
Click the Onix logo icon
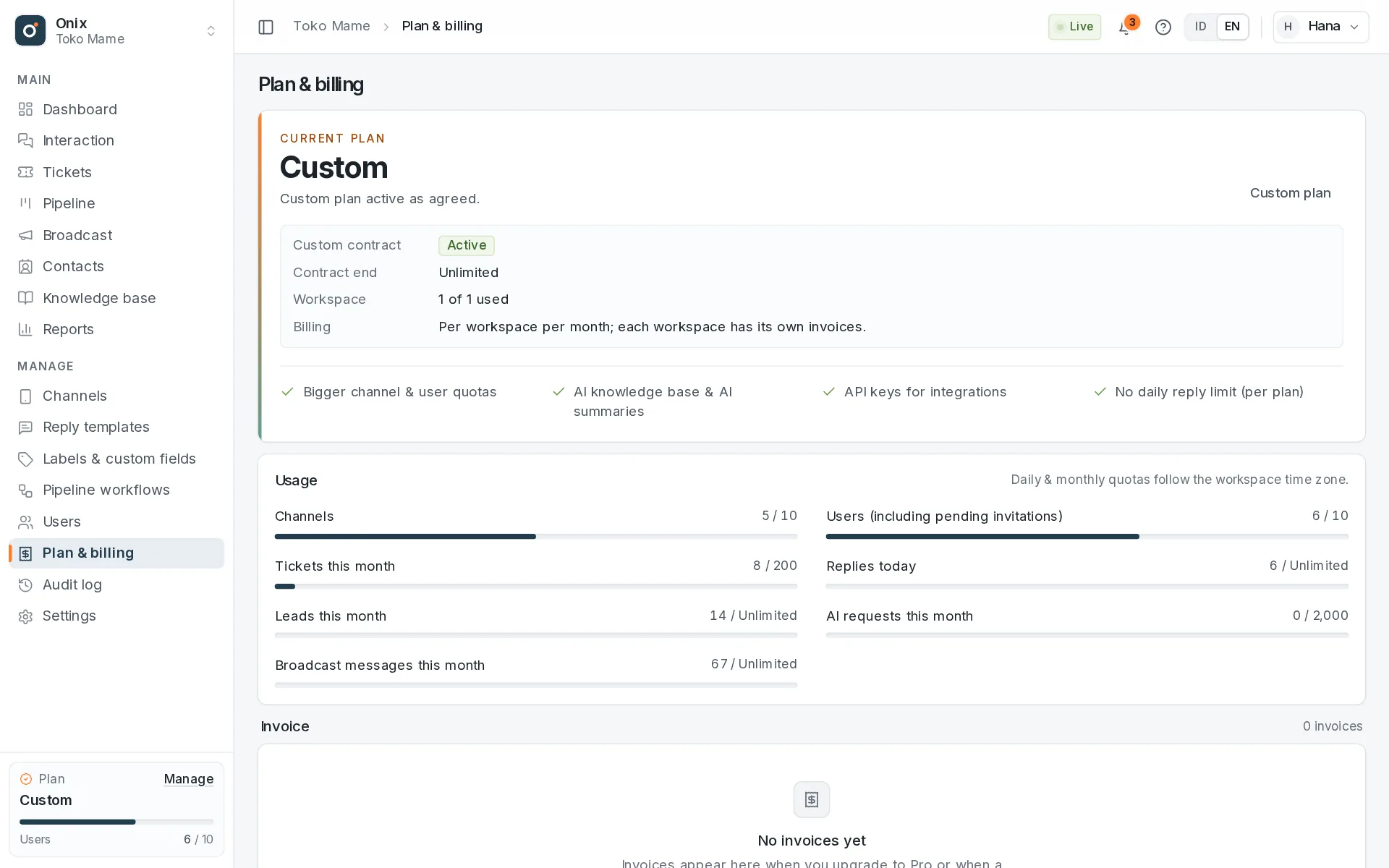tap(30, 30)
